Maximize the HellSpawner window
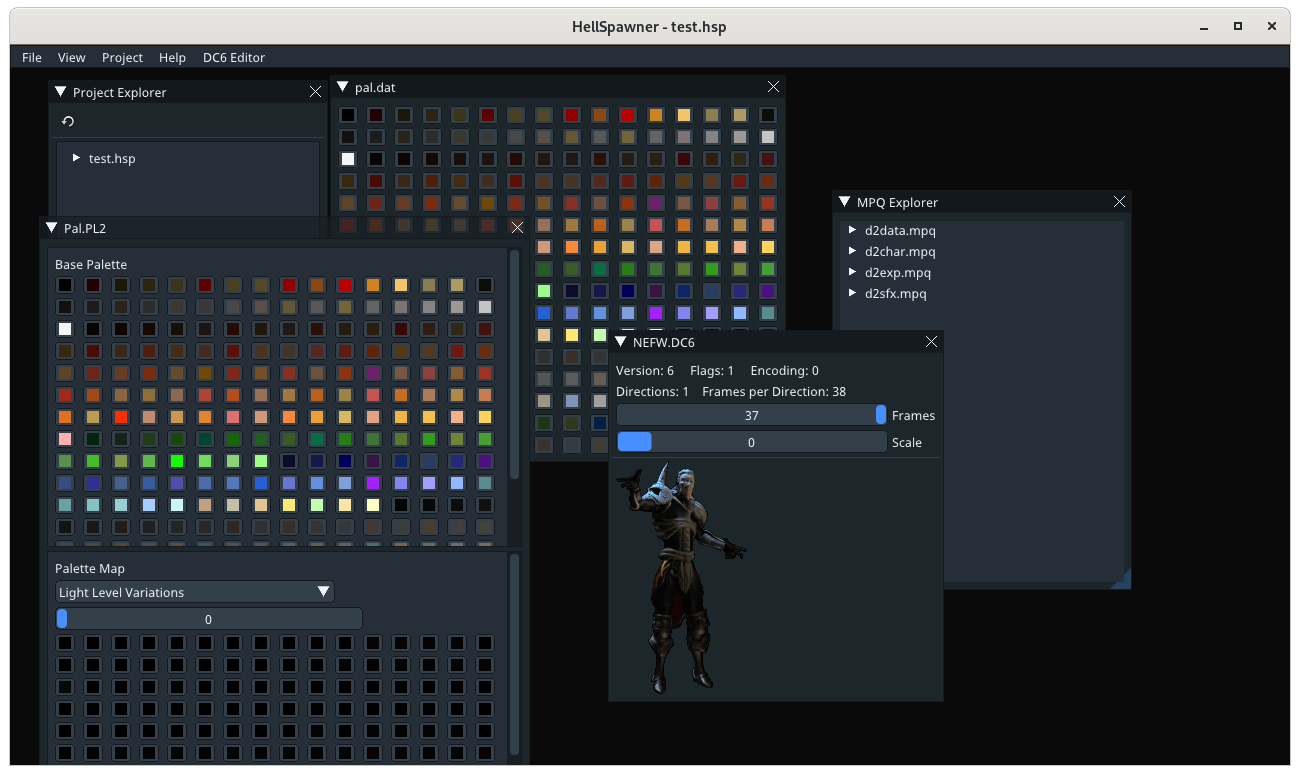1300x775 pixels. 1238,26
